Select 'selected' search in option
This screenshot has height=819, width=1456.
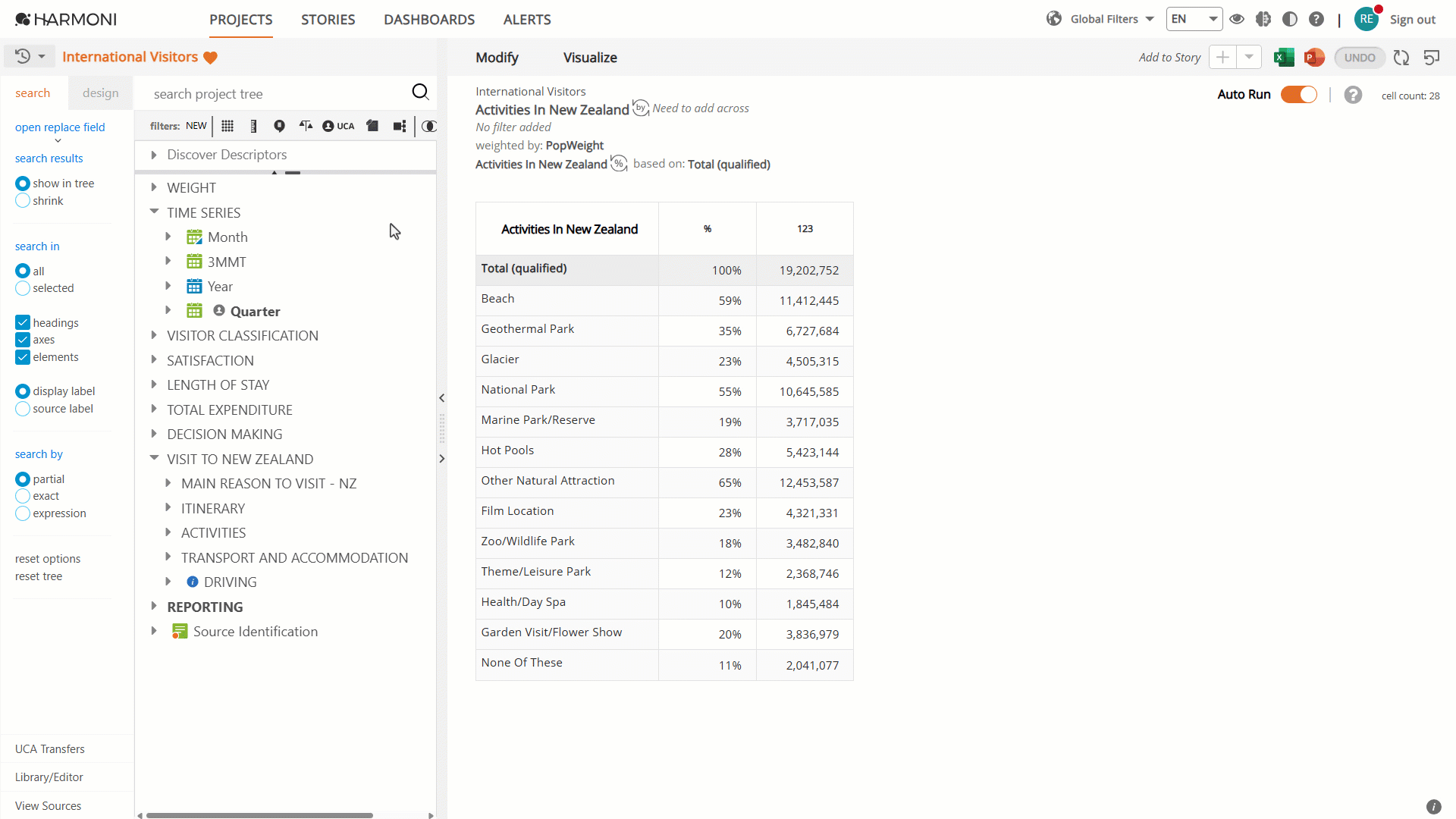coord(23,288)
